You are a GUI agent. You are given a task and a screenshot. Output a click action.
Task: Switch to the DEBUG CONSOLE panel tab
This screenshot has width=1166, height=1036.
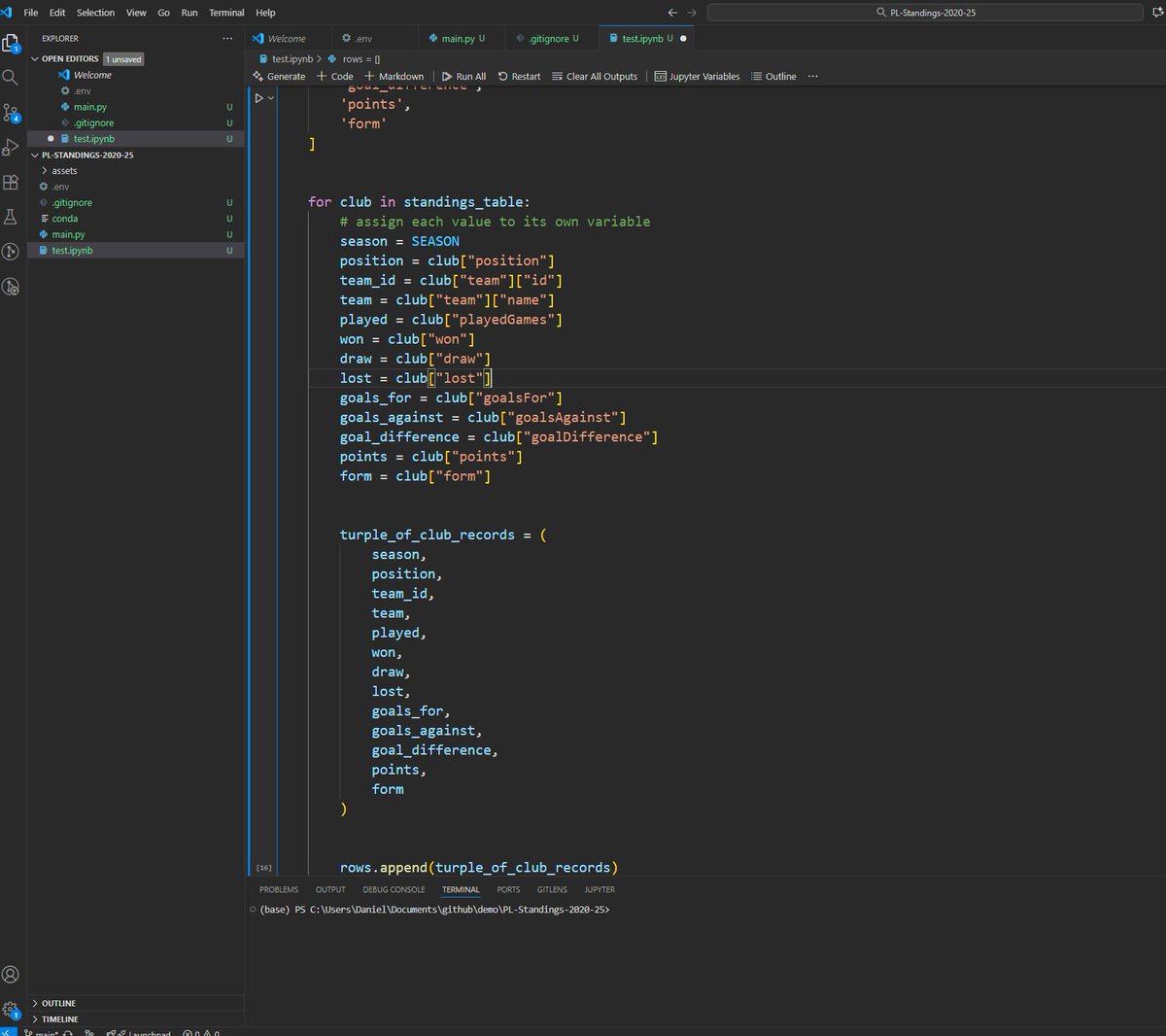click(x=394, y=889)
